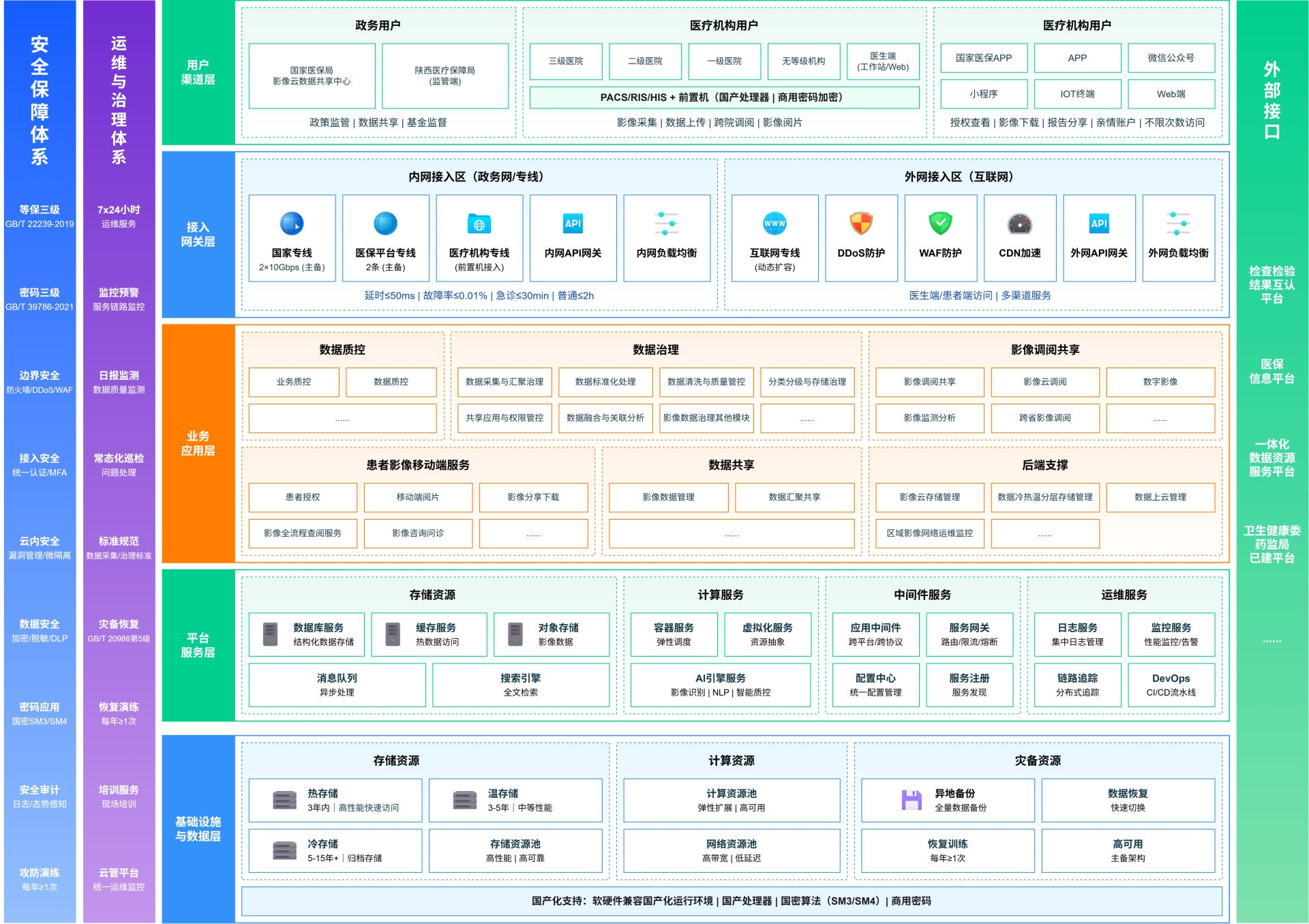The image size is (1309, 924).
Task: Click the 内网API网关 API icon
Action: pos(573,223)
